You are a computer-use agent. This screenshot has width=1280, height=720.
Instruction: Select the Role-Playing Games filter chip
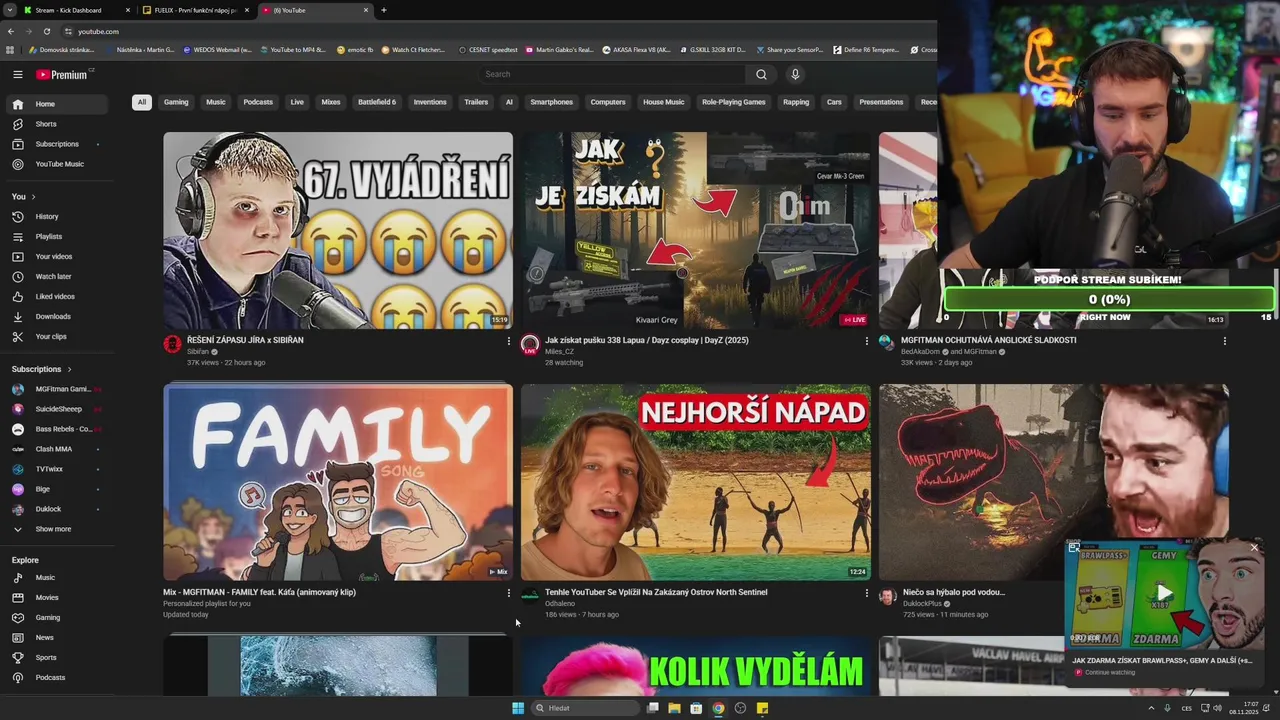(734, 102)
